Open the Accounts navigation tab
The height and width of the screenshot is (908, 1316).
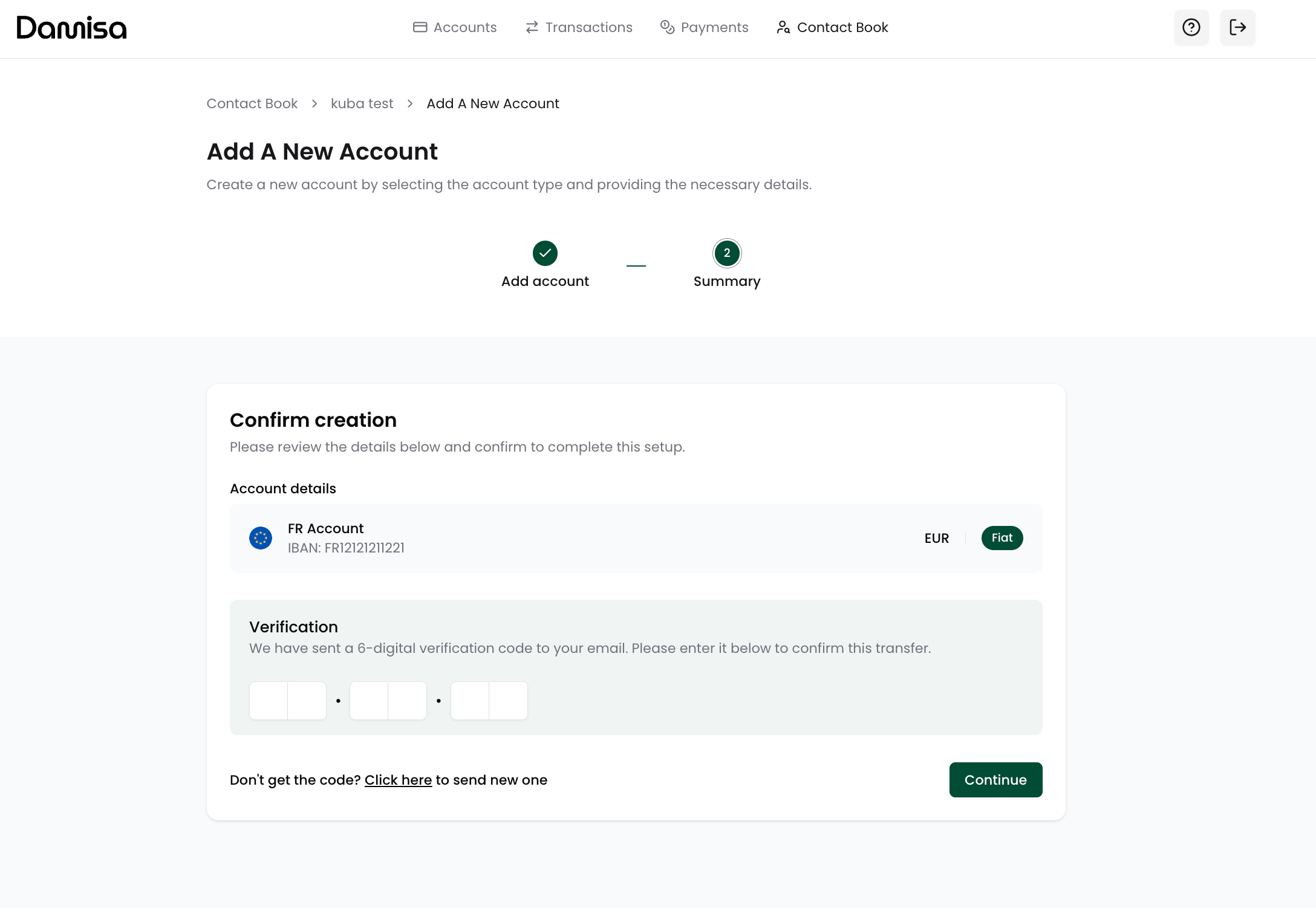coord(455,28)
